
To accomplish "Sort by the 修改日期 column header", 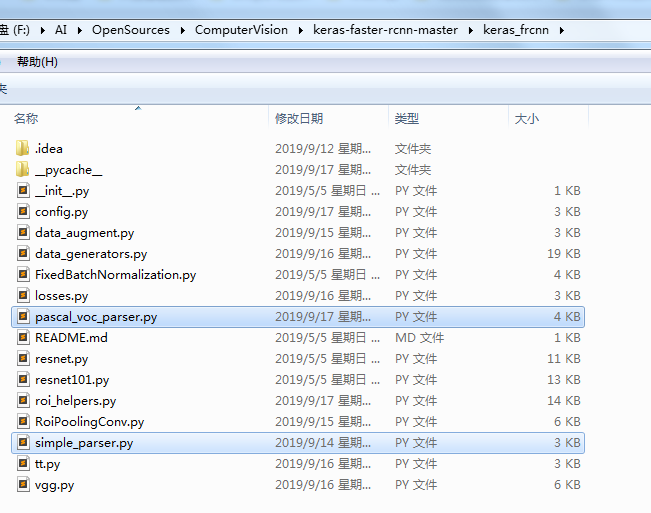I will (x=299, y=119).
